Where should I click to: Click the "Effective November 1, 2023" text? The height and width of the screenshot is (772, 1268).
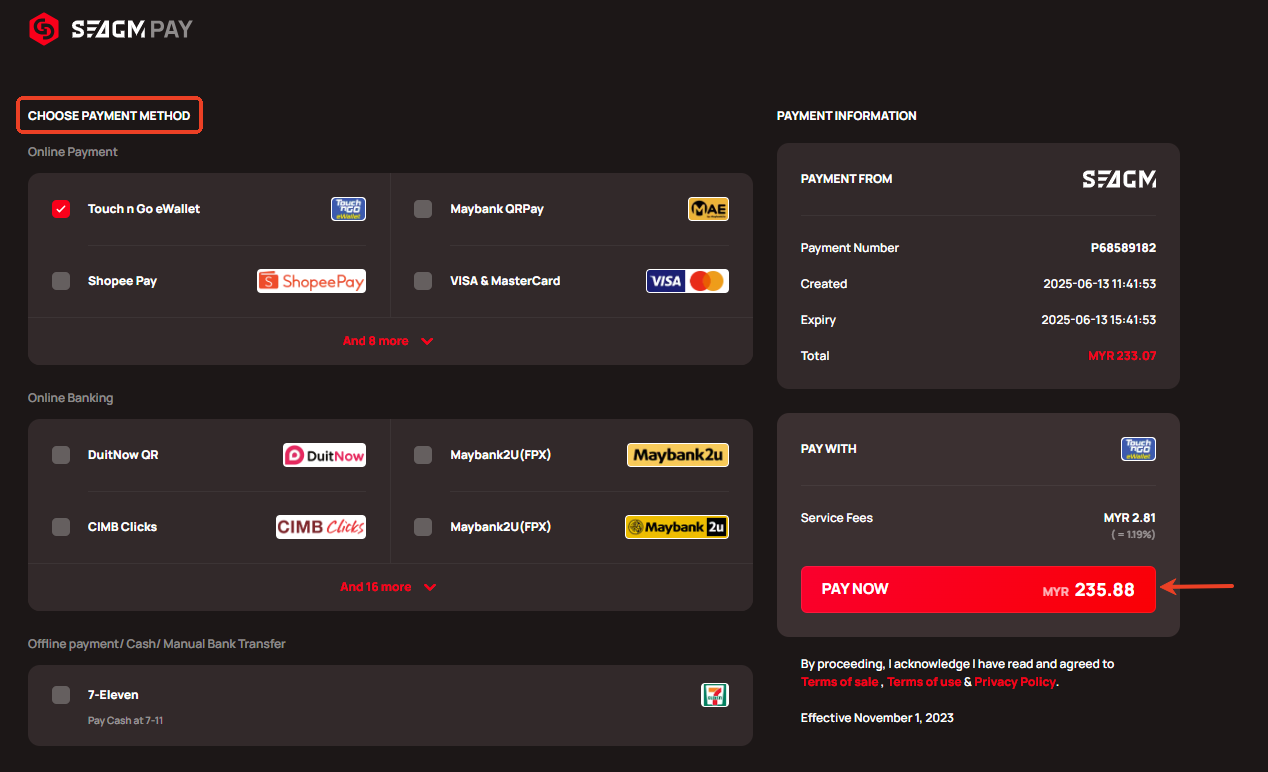[x=877, y=718]
